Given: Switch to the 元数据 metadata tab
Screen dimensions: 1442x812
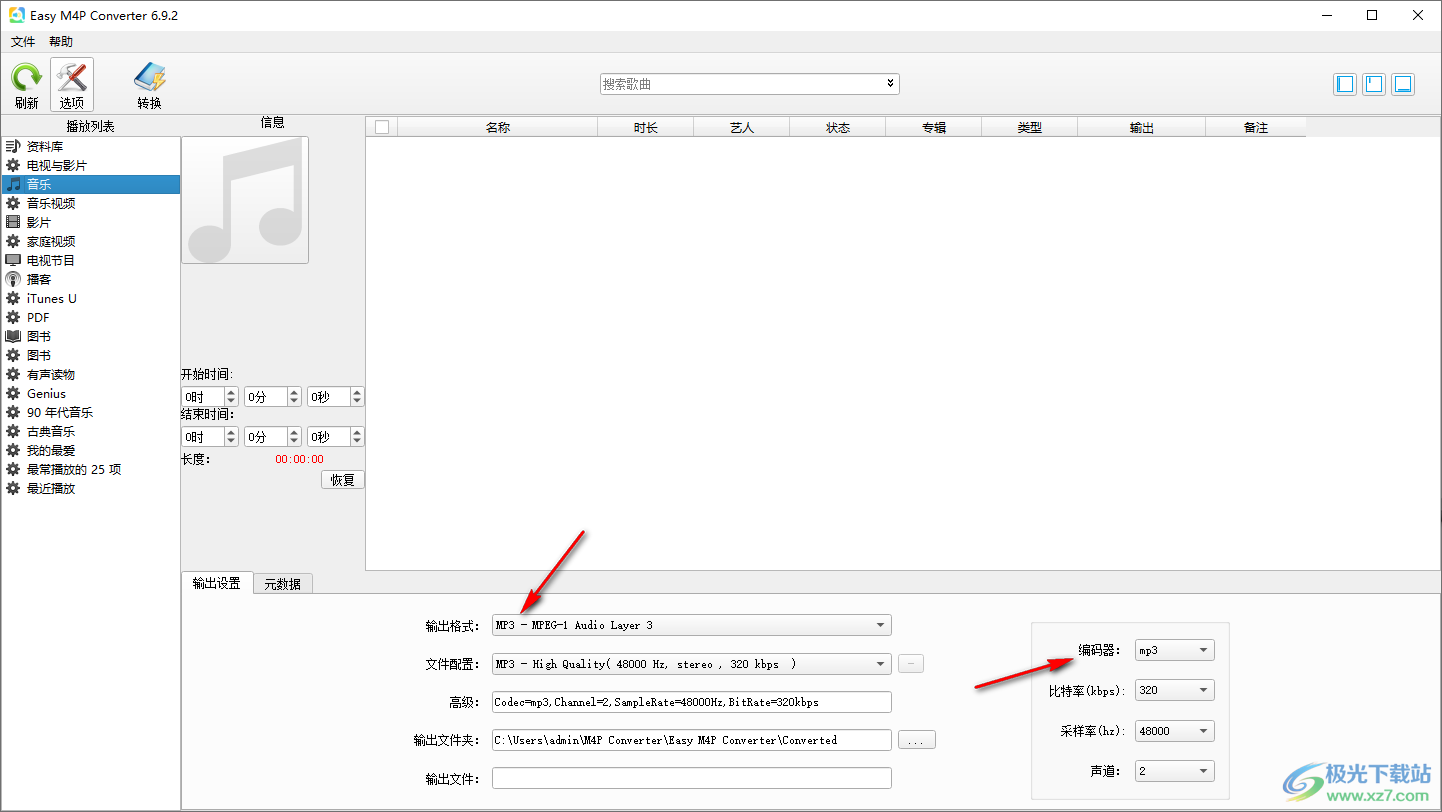Looking at the screenshot, I should coord(283,584).
